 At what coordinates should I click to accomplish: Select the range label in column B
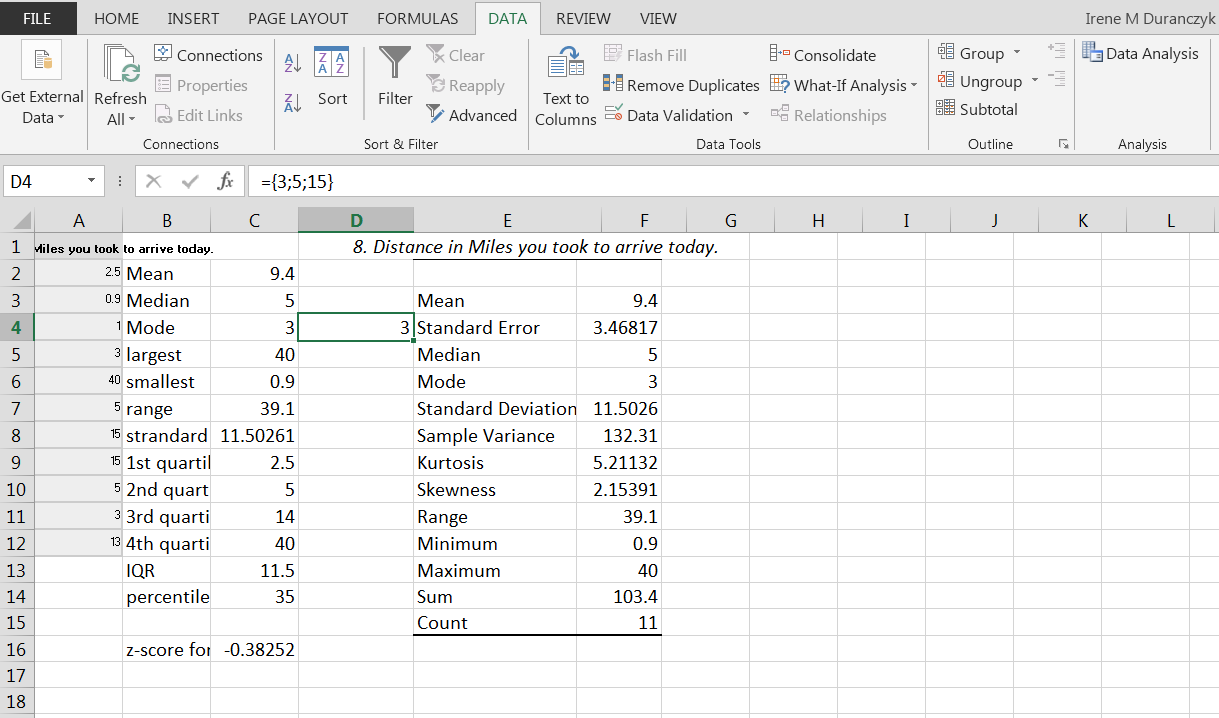tap(166, 409)
